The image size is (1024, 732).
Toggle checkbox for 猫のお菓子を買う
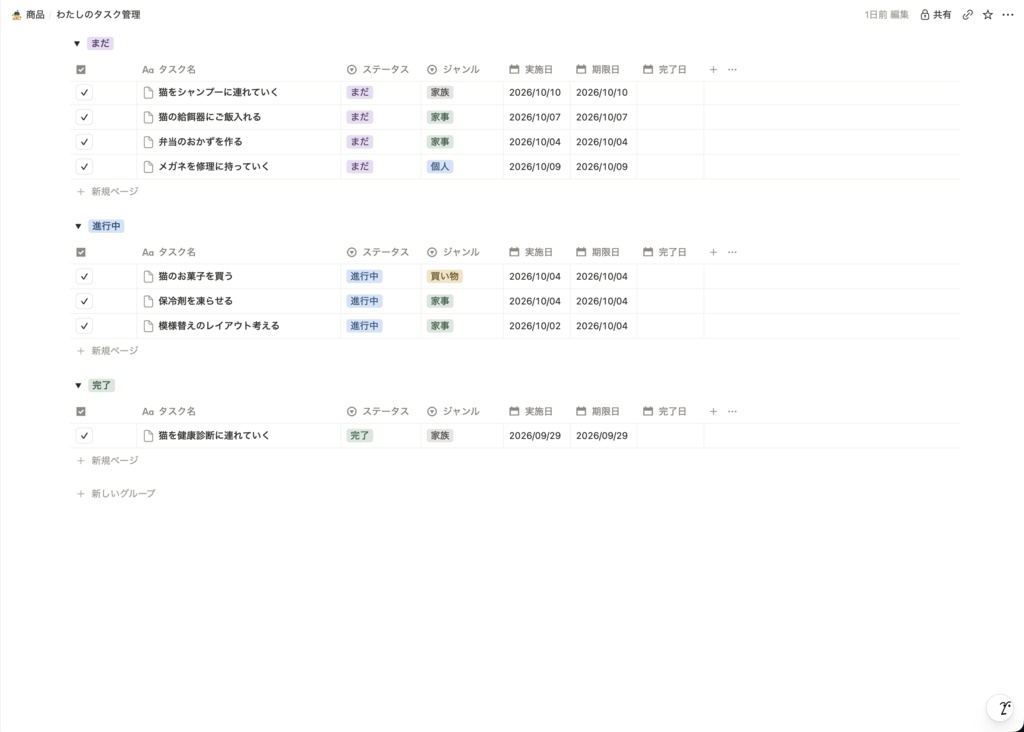click(84, 277)
